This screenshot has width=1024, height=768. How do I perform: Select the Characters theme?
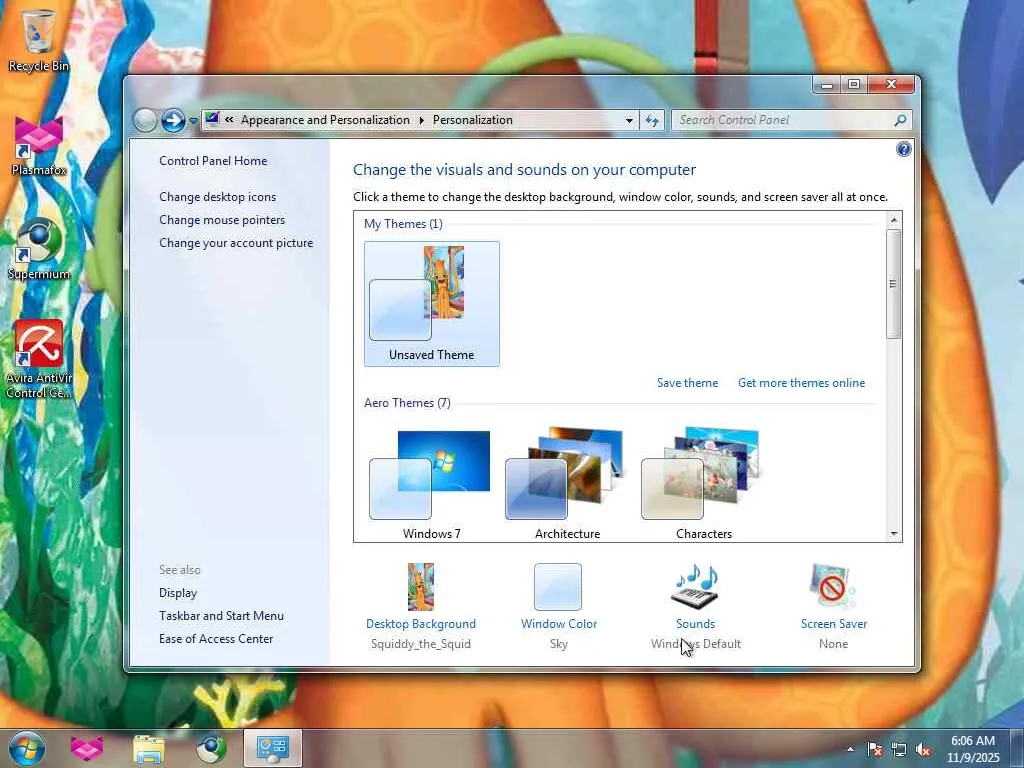click(703, 484)
